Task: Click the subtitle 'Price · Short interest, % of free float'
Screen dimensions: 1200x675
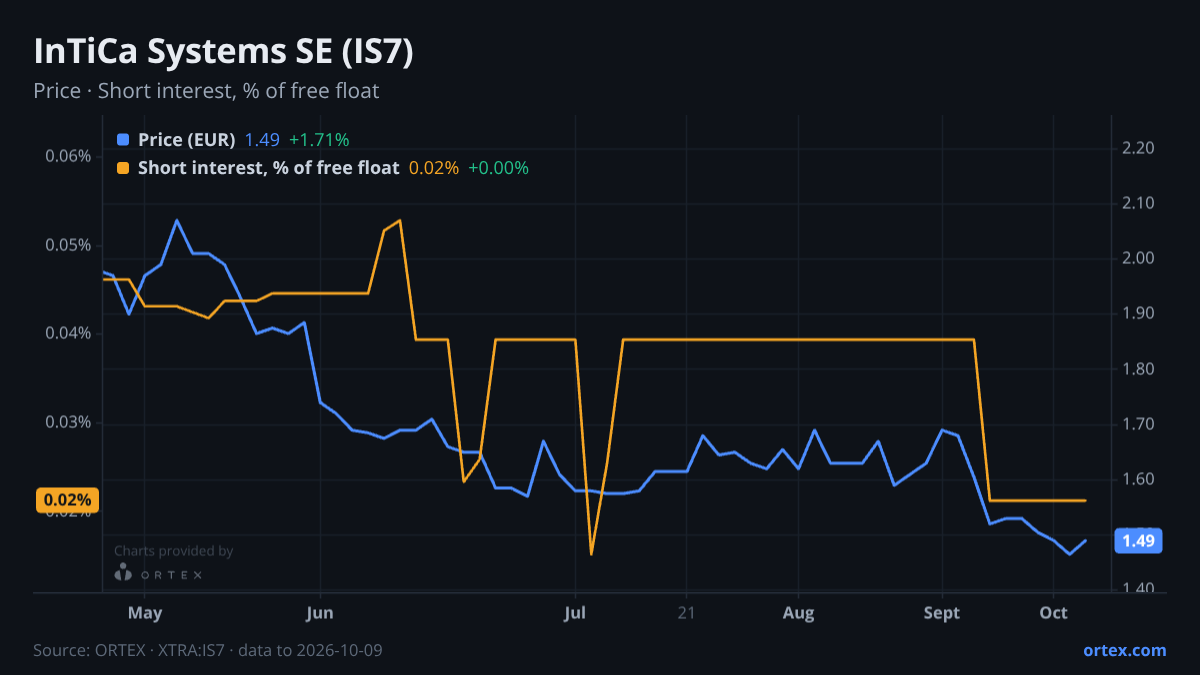Action: (206, 91)
